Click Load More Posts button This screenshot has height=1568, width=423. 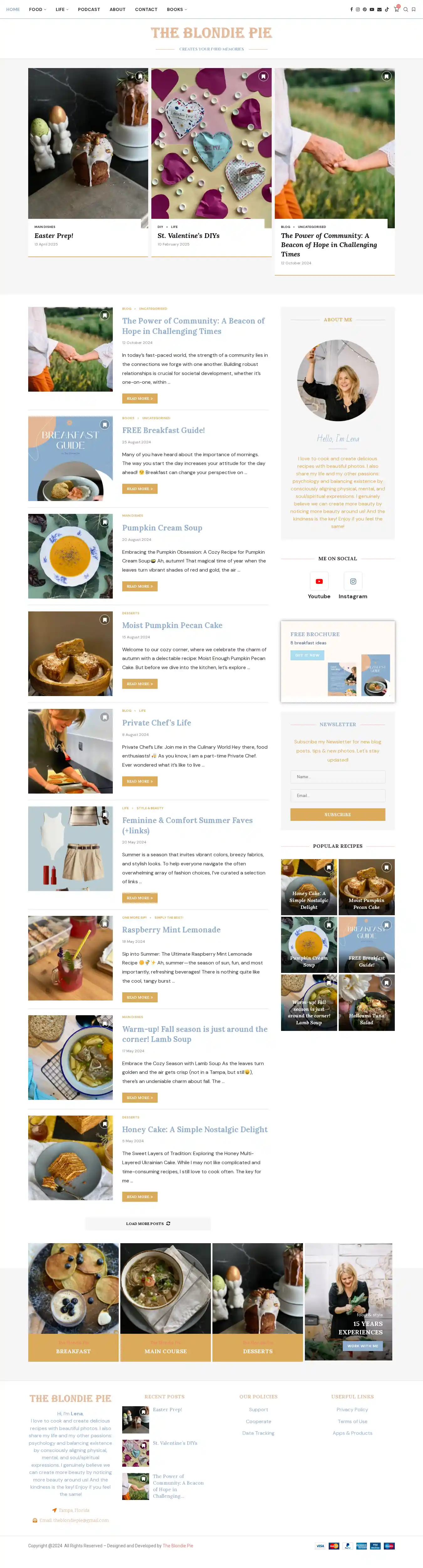coord(148,1223)
